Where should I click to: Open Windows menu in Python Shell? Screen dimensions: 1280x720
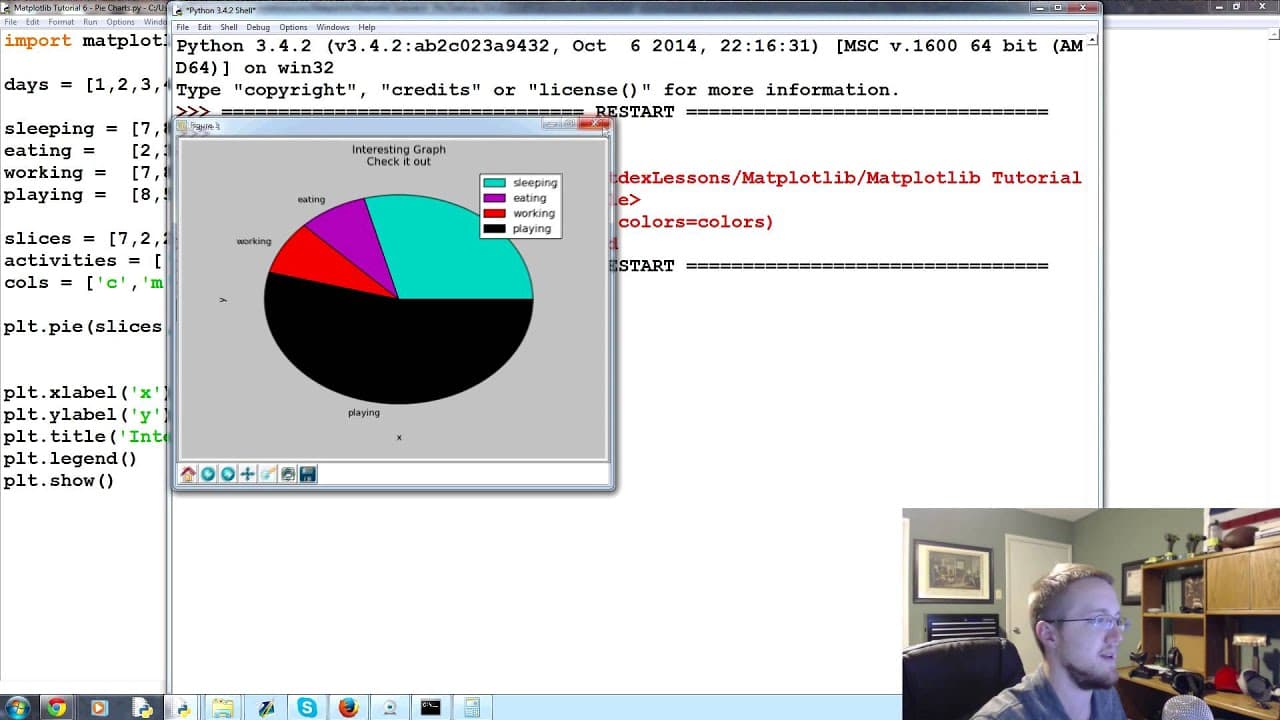click(332, 27)
